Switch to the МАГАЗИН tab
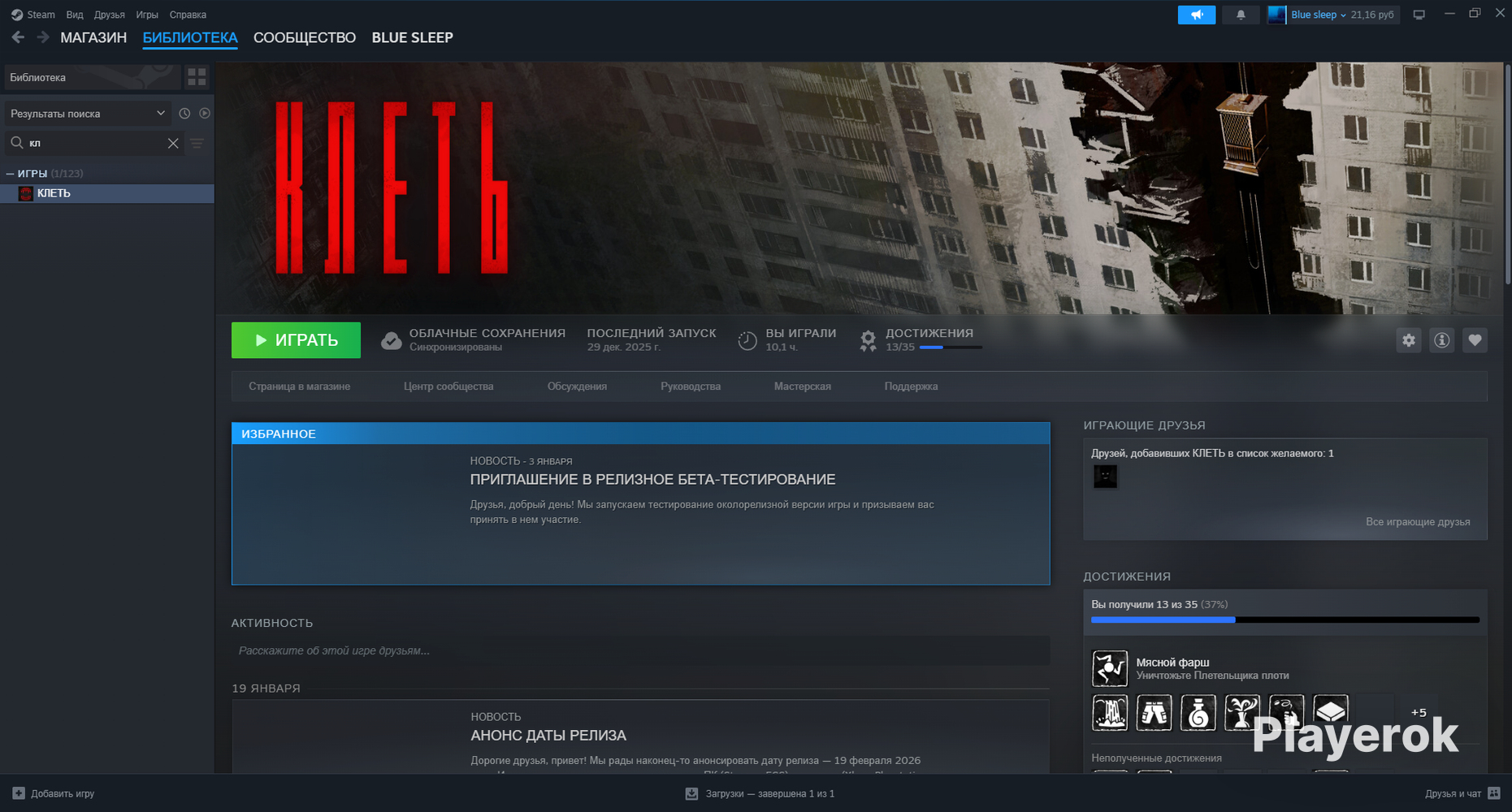Viewport: 1512px width, 812px height. [x=93, y=37]
